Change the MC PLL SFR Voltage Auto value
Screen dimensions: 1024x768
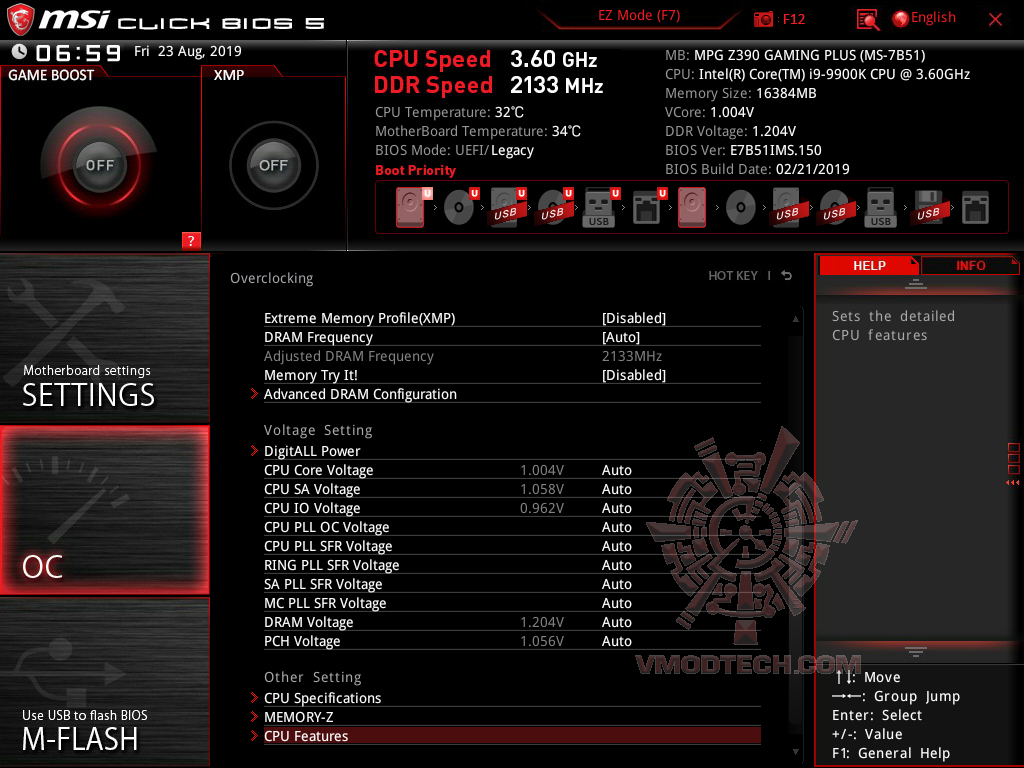coord(616,603)
